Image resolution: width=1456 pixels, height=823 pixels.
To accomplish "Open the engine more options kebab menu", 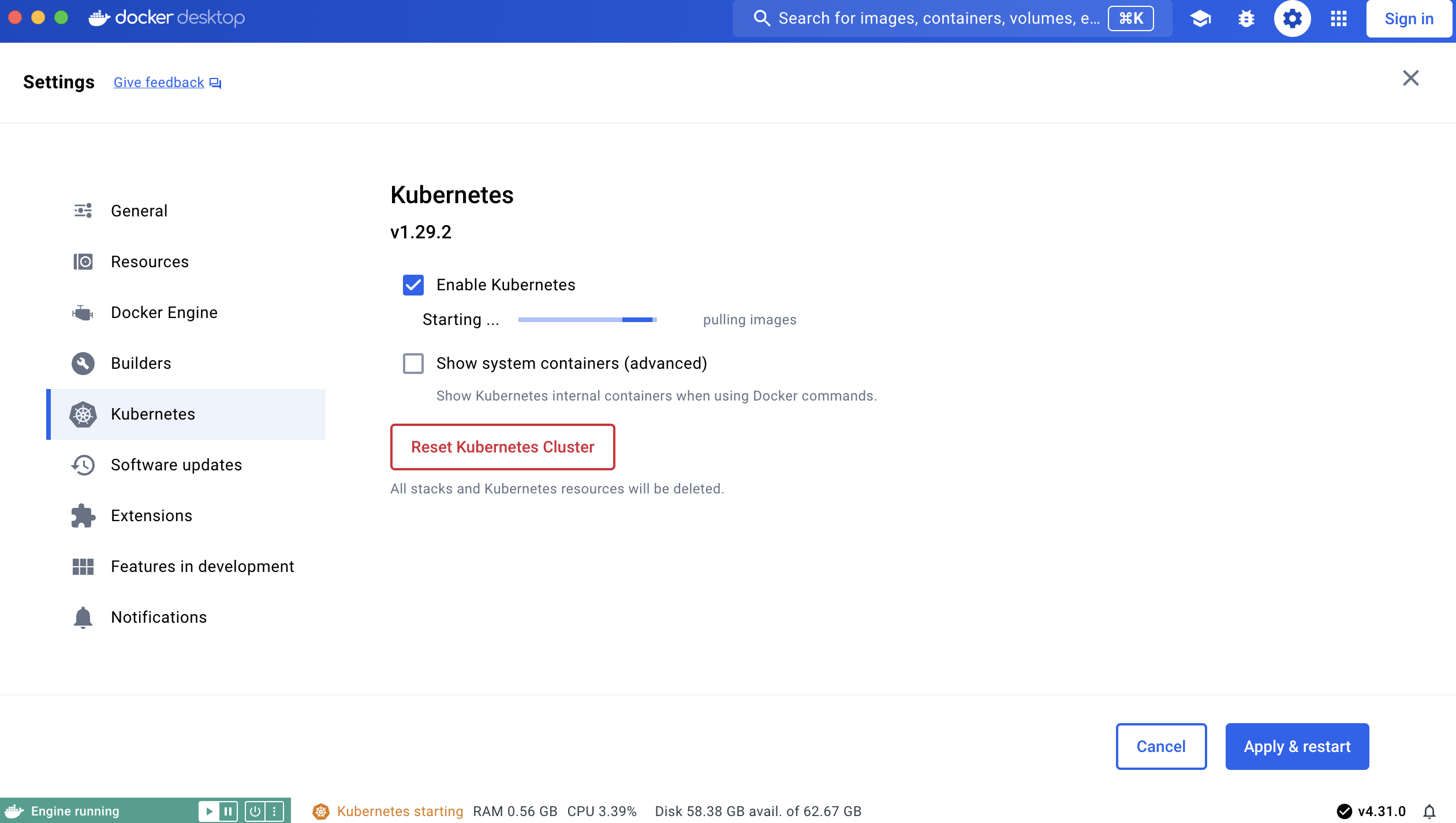I will (274, 811).
